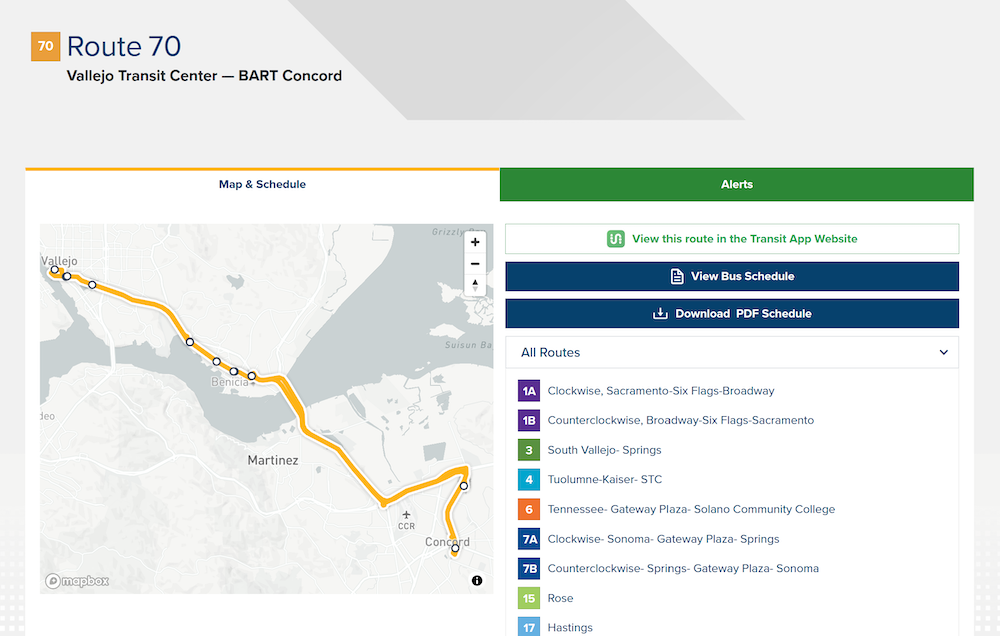Select the light green 15 route badge
This screenshot has width=1000, height=636.
(x=529, y=598)
